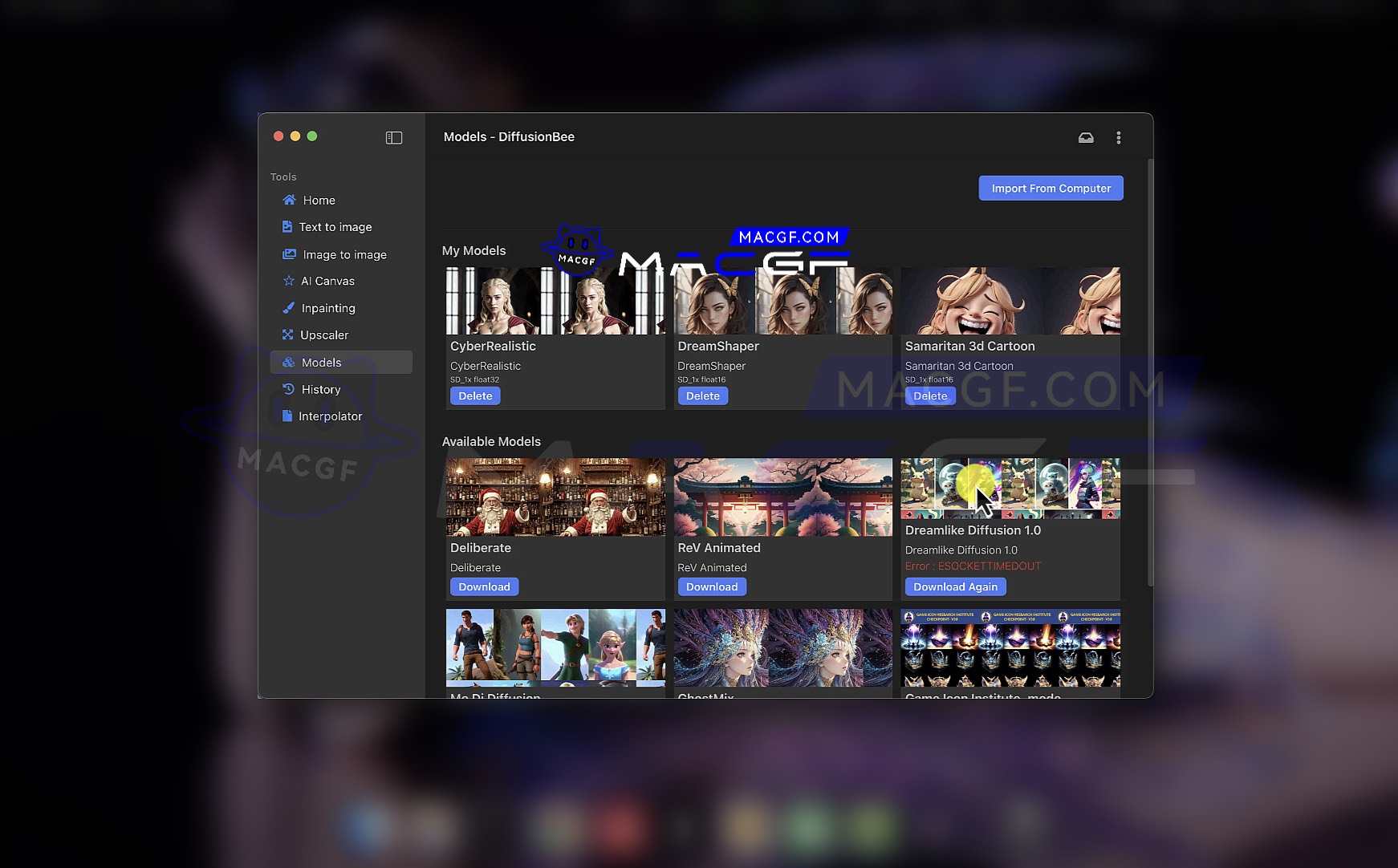Click the Inpainting brush icon
The image size is (1398, 868).
point(289,308)
